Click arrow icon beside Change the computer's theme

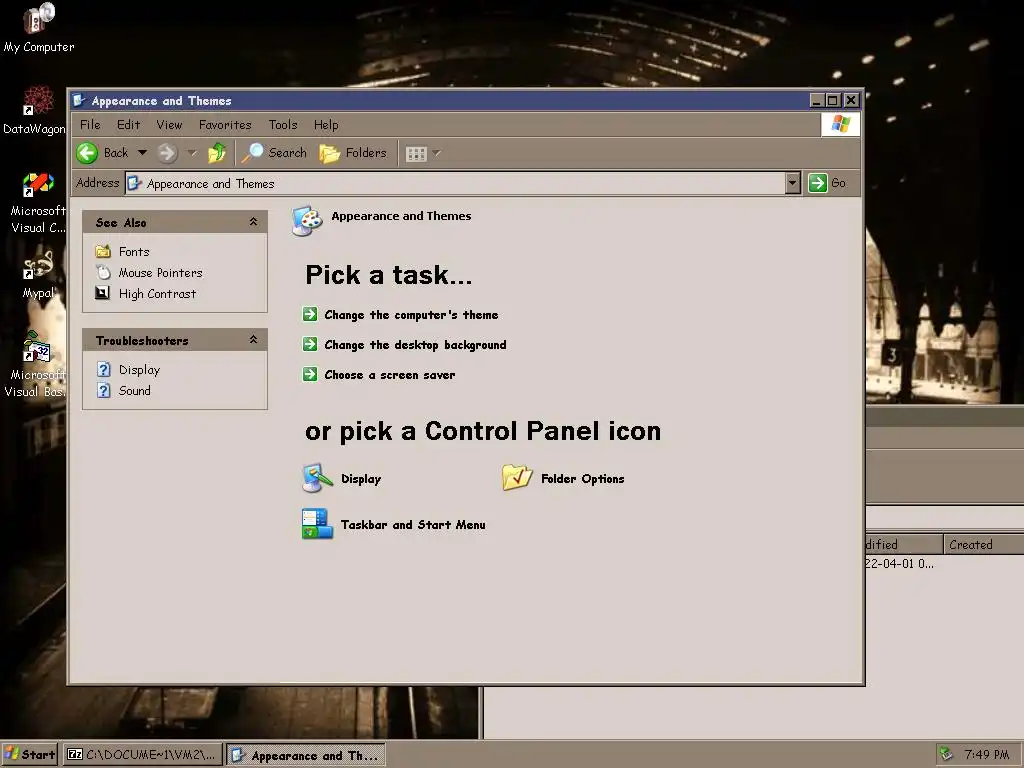pyautogui.click(x=310, y=314)
